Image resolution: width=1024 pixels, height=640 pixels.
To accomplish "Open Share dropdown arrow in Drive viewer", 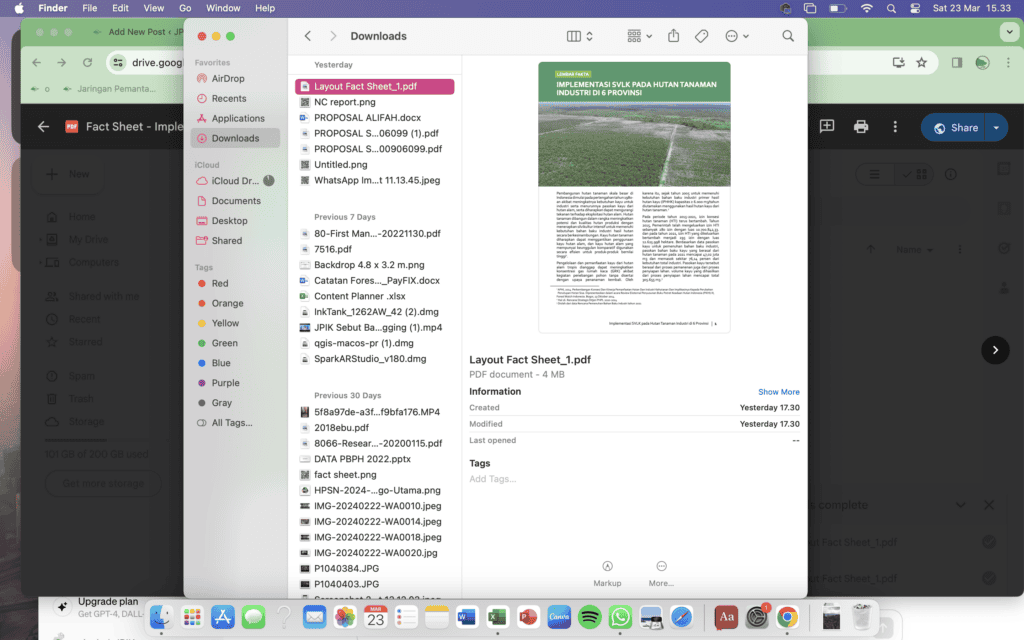I will [x=997, y=127].
